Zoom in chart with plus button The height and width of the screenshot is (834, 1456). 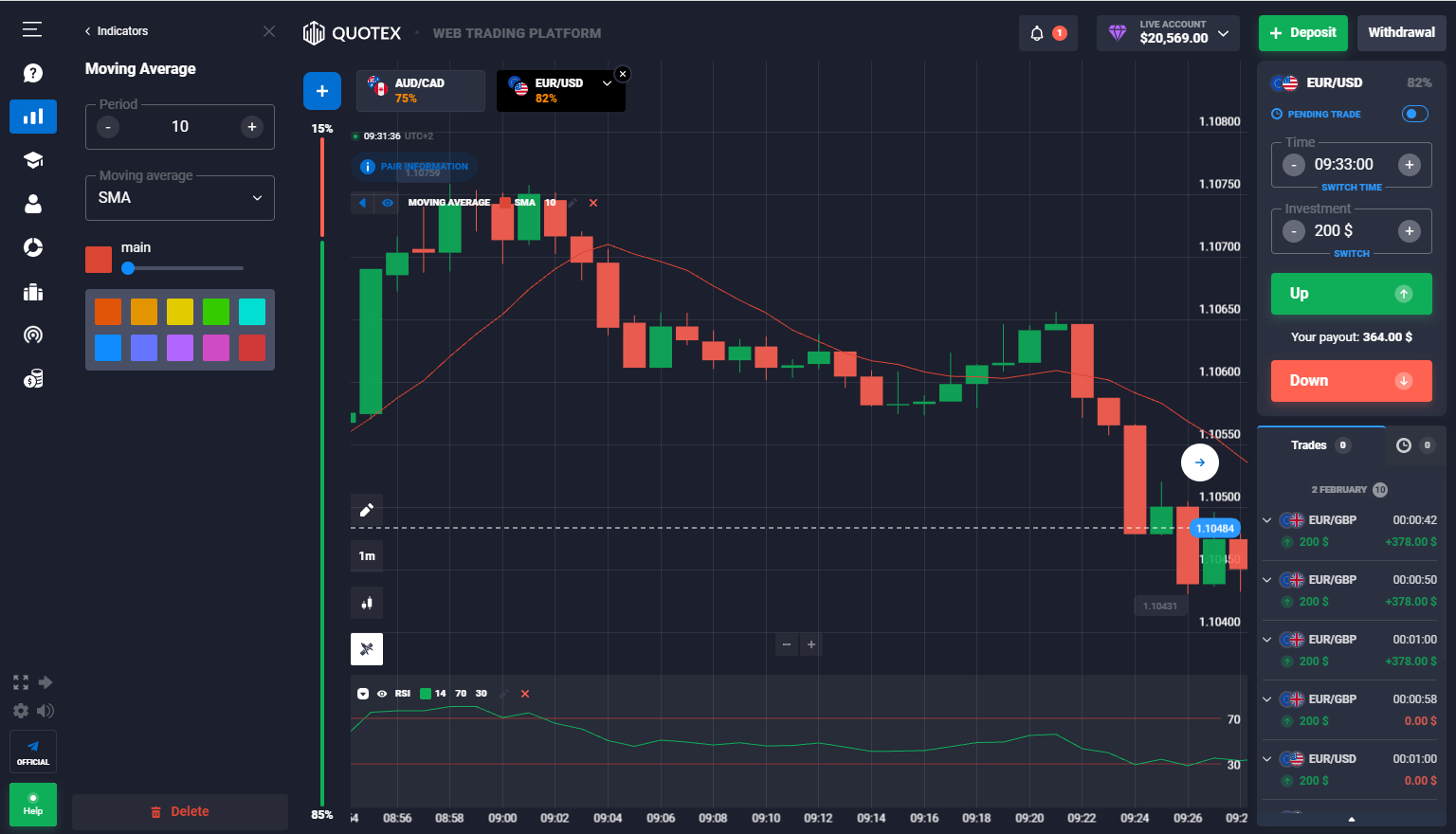[x=811, y=644]
